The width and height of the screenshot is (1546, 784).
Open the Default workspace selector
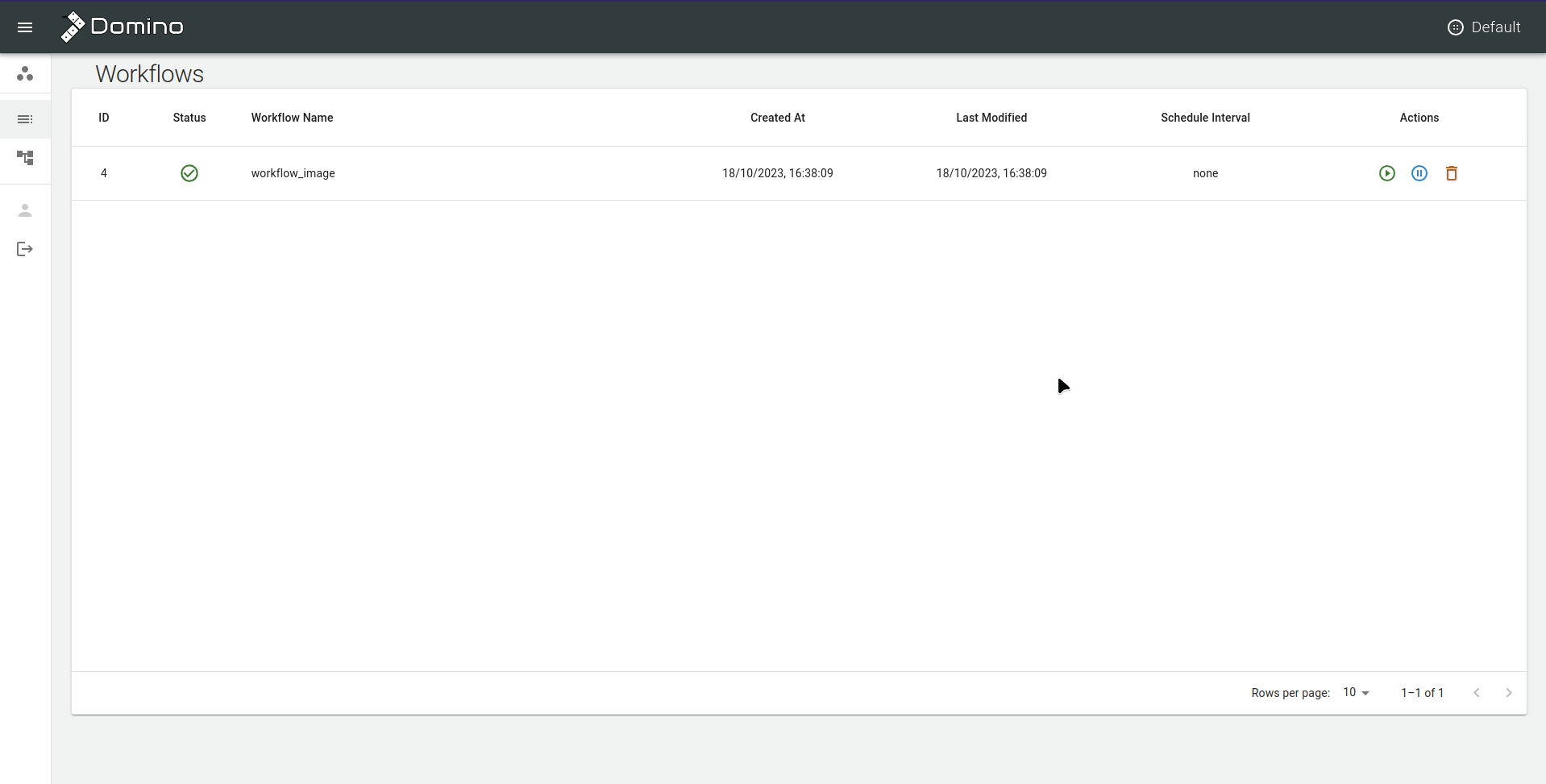1484,27
